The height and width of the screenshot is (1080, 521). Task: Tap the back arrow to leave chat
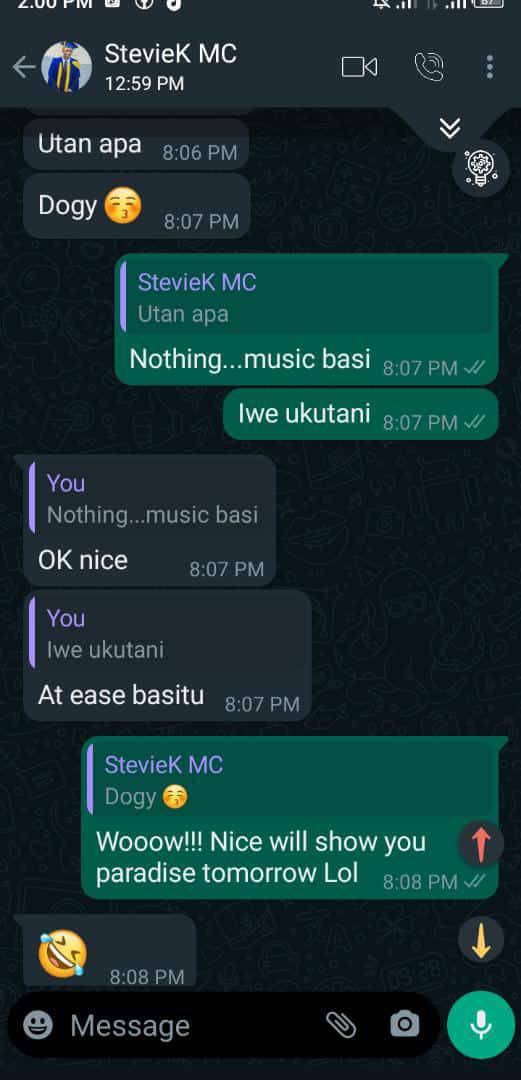tap(23, 68)
